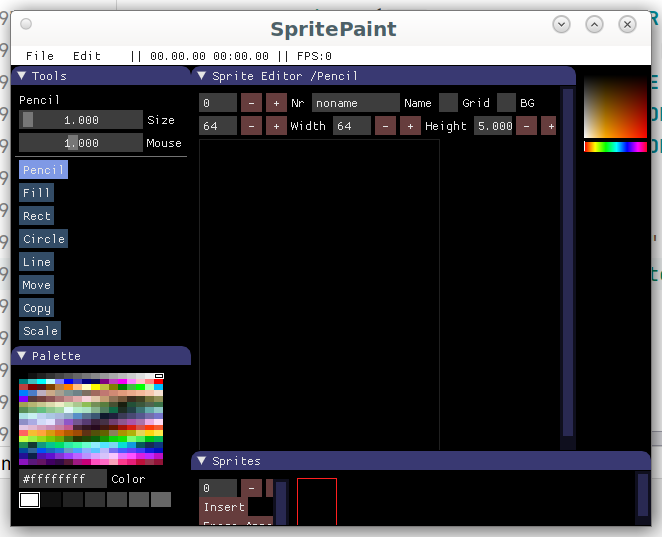Image resolution: width=662 pixels, height=537 pixels.
Task: Collapse the Sprite Editor panel
Action: coord(202,76)
